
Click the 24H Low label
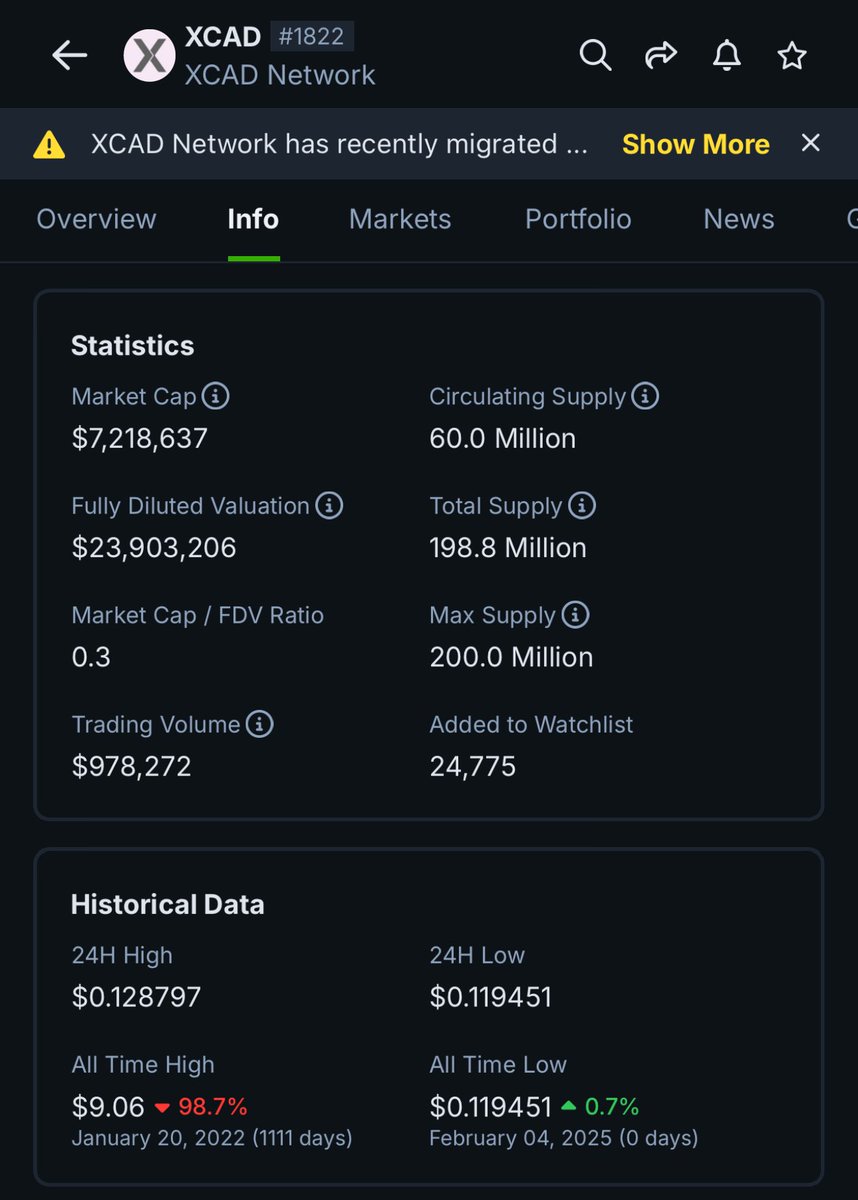(x=477, y=955)
